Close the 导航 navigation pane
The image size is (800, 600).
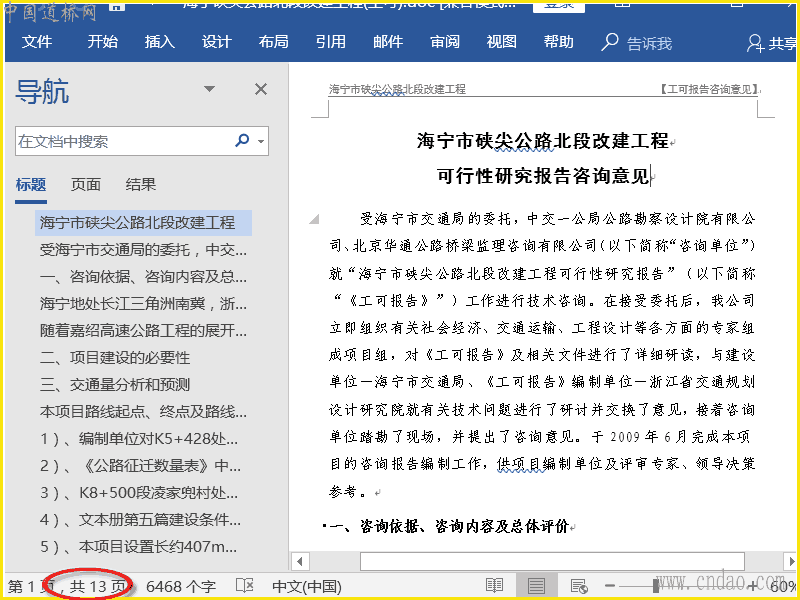coord(261,89)
